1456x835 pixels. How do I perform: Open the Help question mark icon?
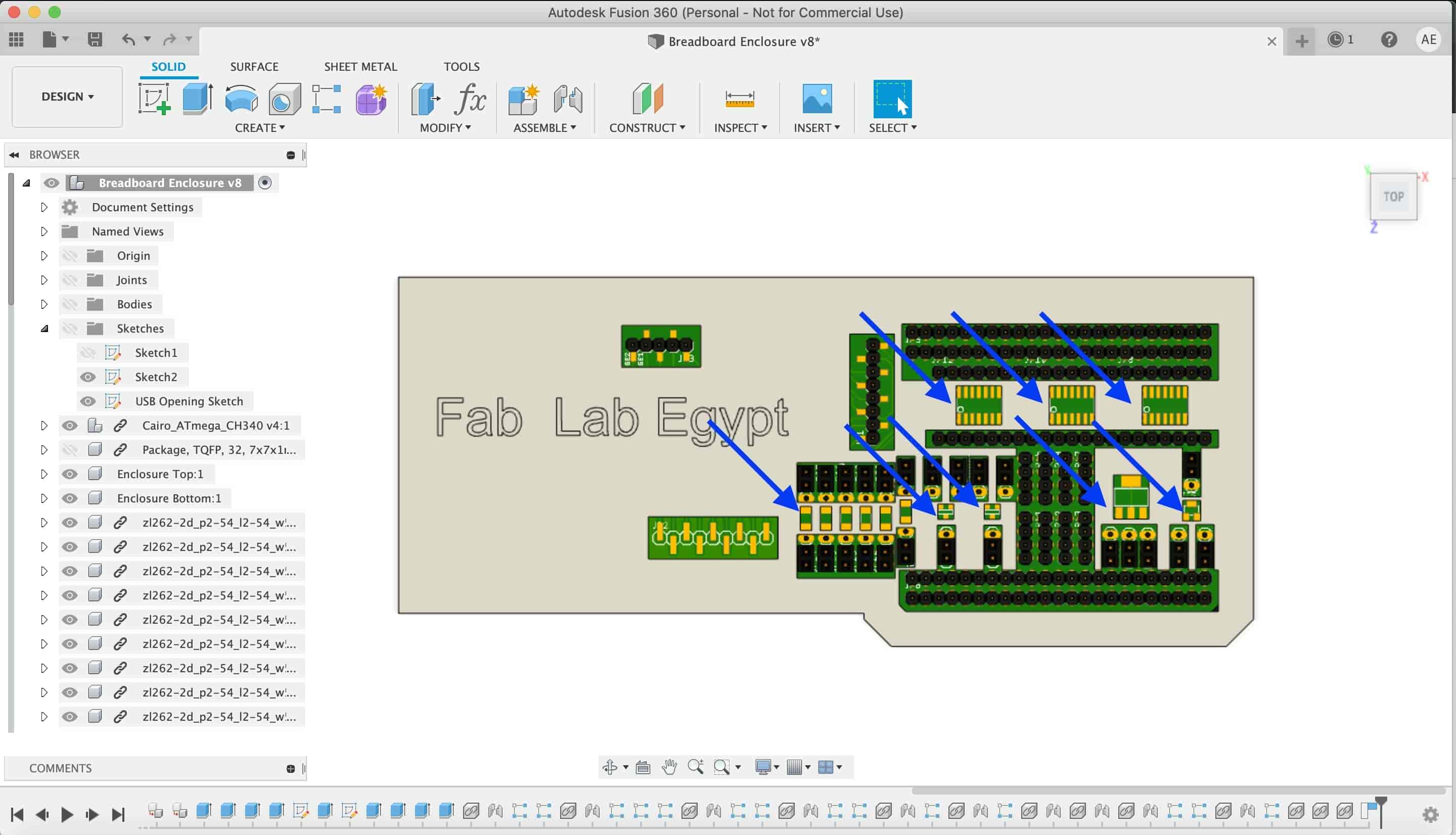point(1388,39)
